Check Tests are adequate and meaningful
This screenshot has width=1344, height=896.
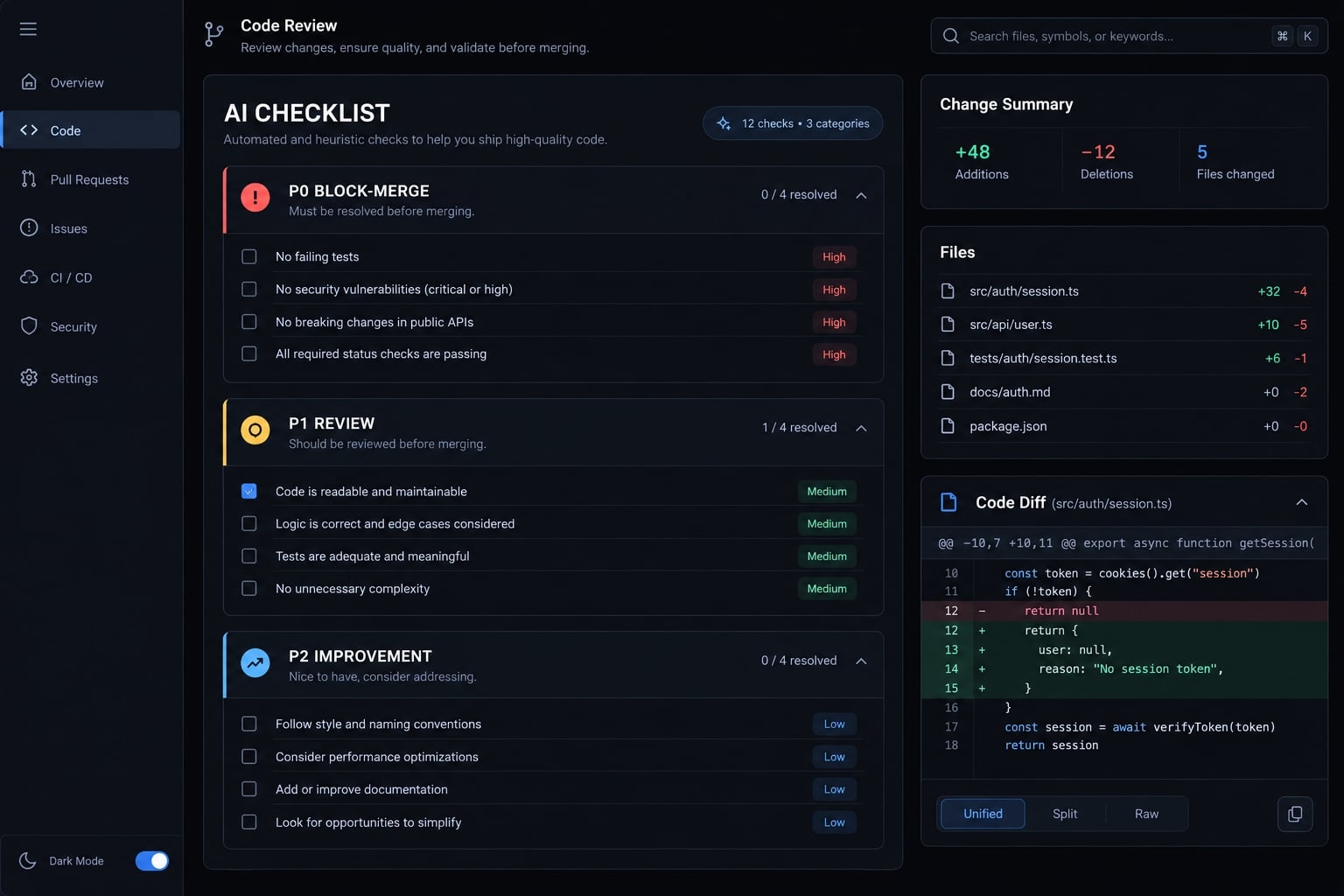pyautogui.click(x=249, y=556)
